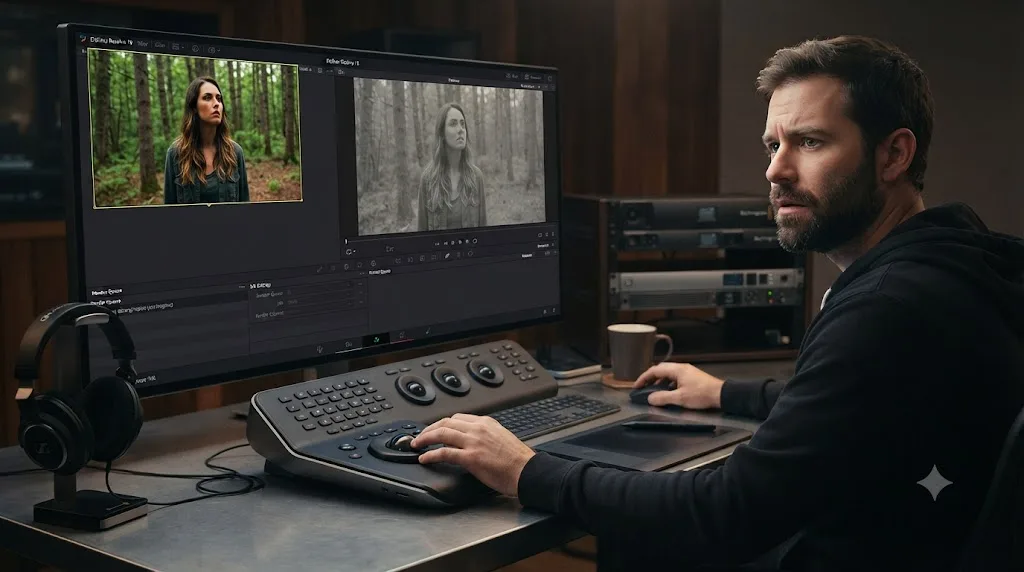Viewport: 1024px width, 572px height.
Task: Click the app logo in the monitor's top-left corner
Action: (83, 38)
